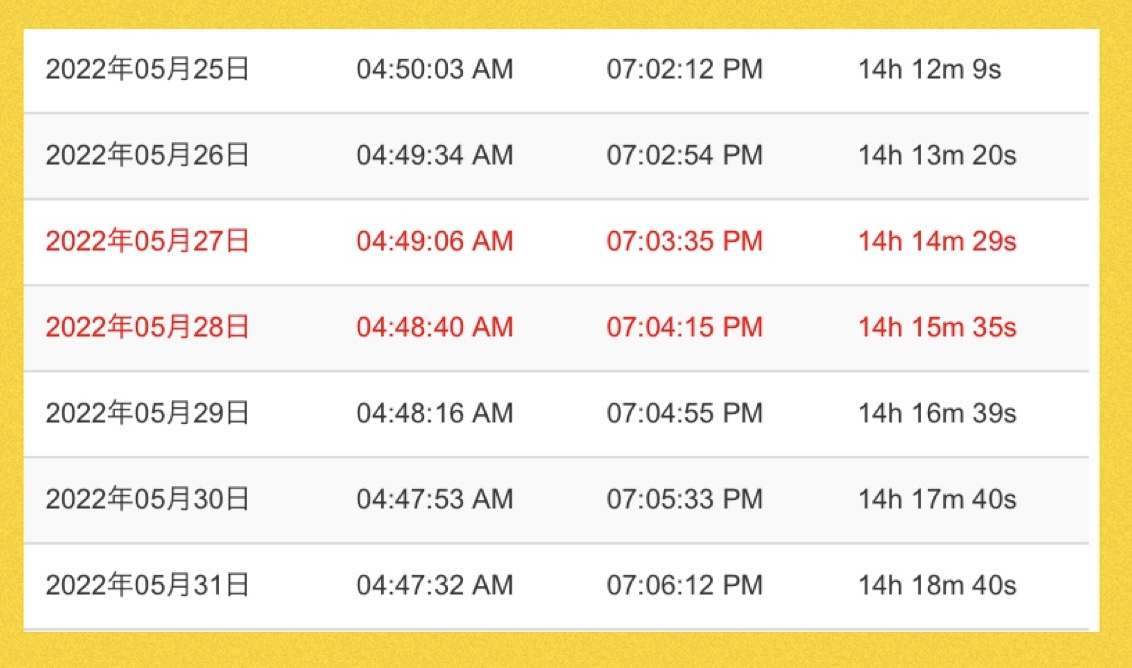Click day length 14h 17m 40s
Viewport: 1132px width, 668px height.
[x=937, y=499]
